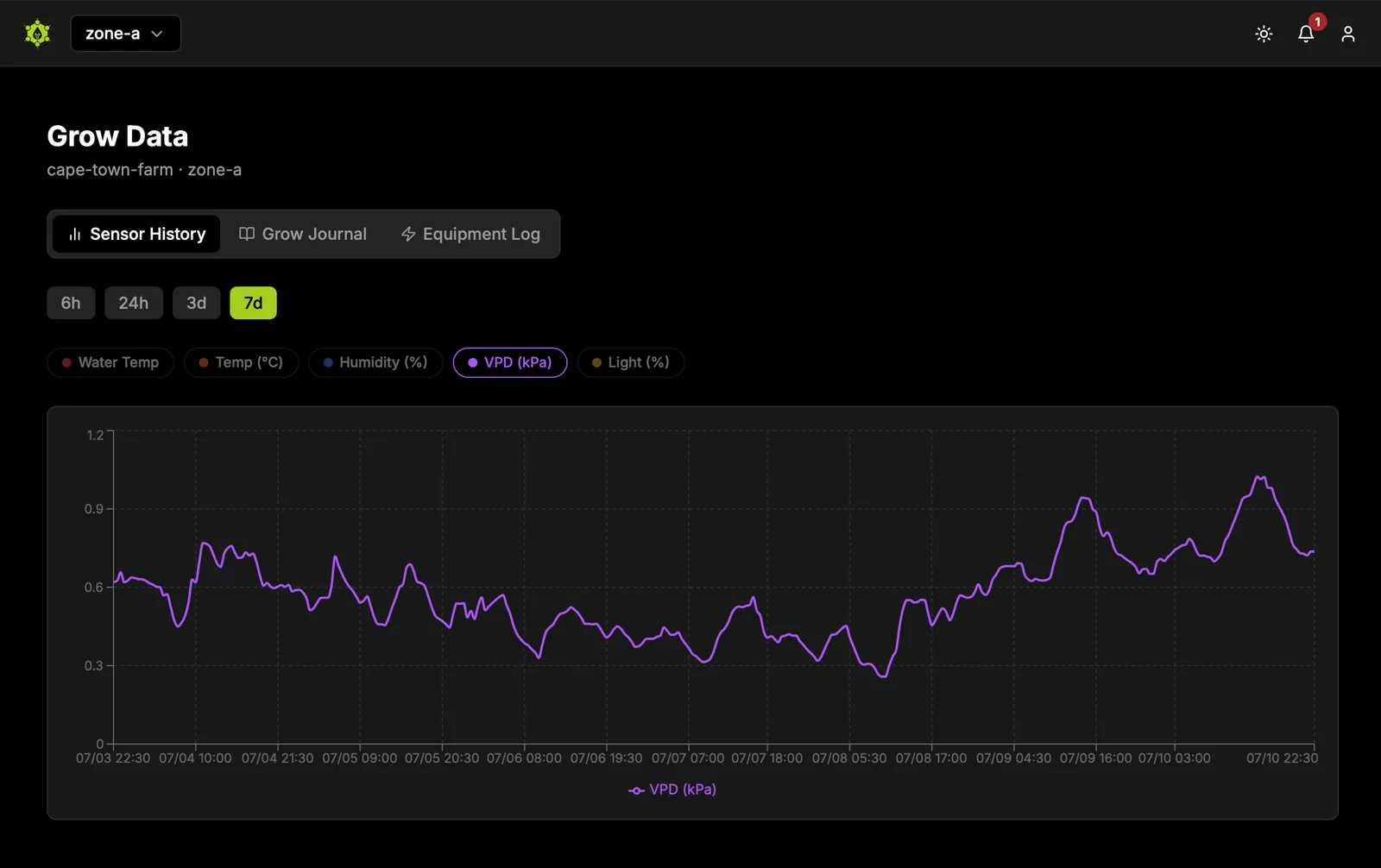Click the Grow Data heading
The height and width of the screenshot is (868, 1381).
117,136
